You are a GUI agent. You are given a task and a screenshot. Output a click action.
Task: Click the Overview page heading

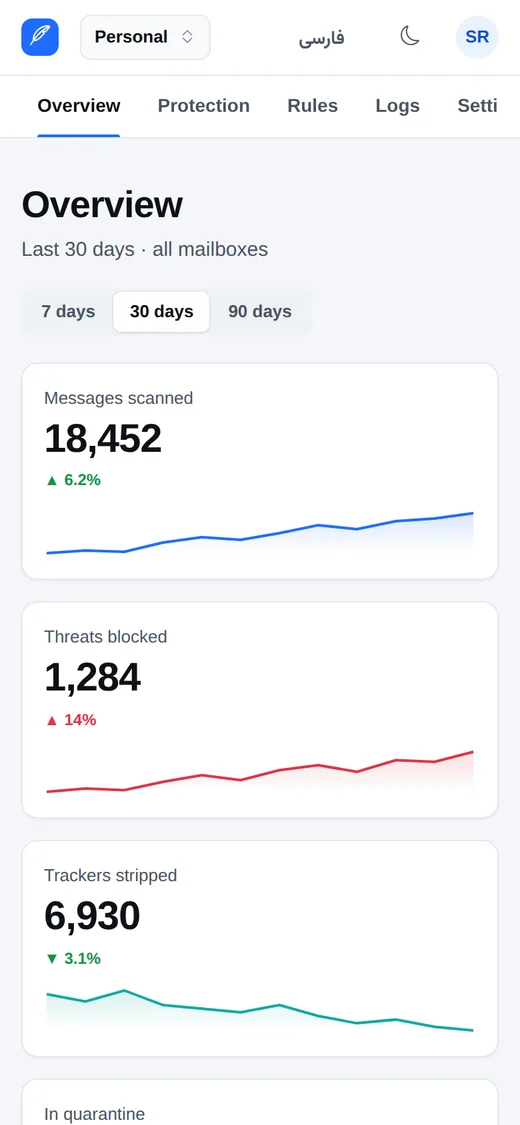(x=102, y=205)
